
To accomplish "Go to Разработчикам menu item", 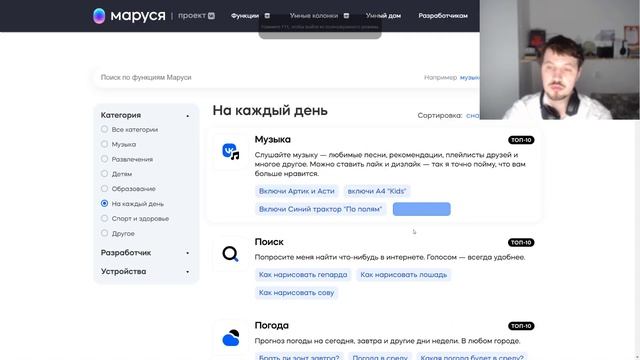I will (x=443, y=16).
